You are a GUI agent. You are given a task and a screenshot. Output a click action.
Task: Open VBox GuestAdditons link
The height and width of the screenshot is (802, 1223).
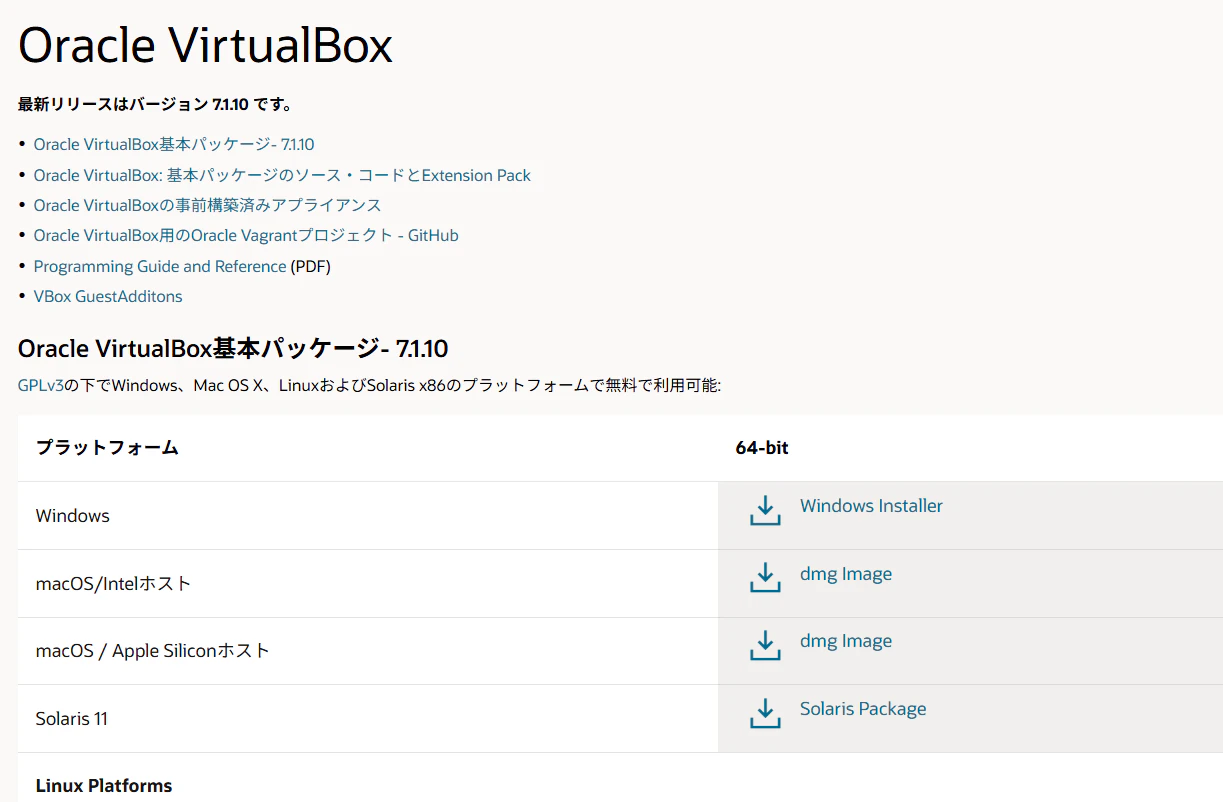pos(108,296)
